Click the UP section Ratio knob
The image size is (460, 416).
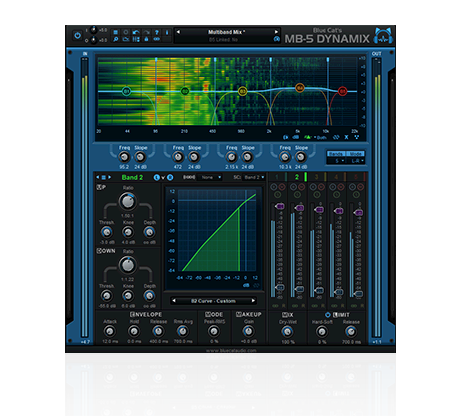[127, 201]
